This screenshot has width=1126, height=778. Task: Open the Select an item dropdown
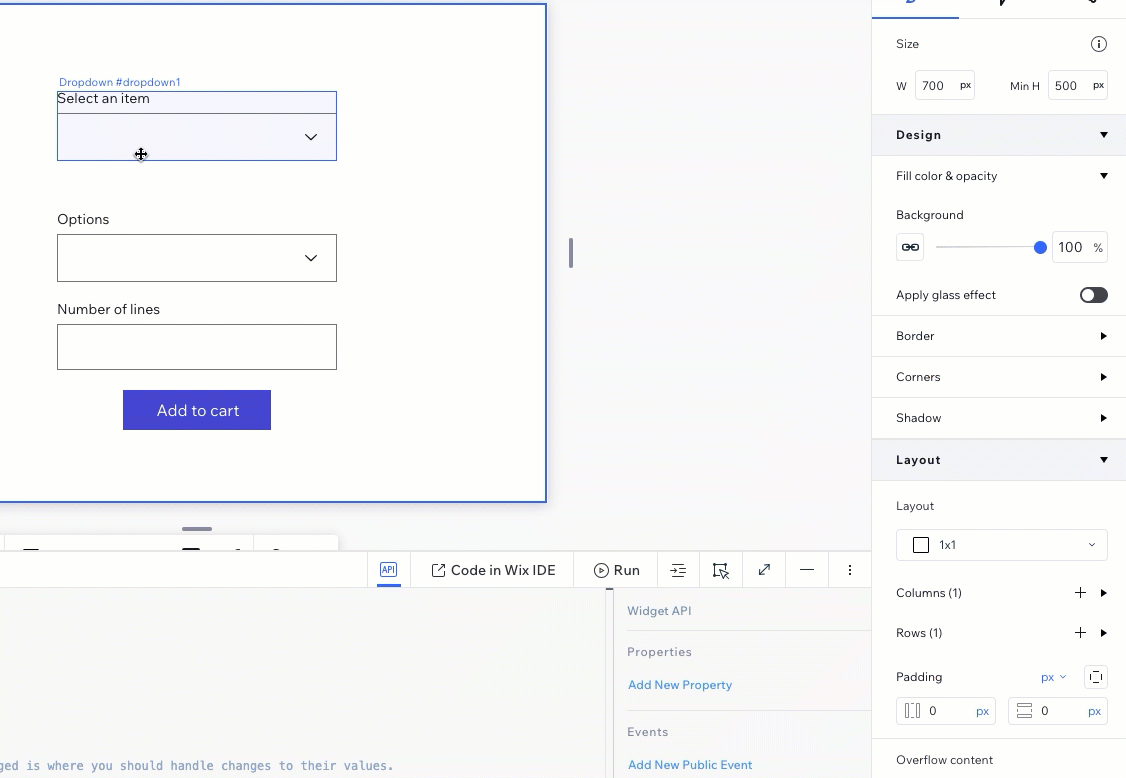[x=197, y=137]
